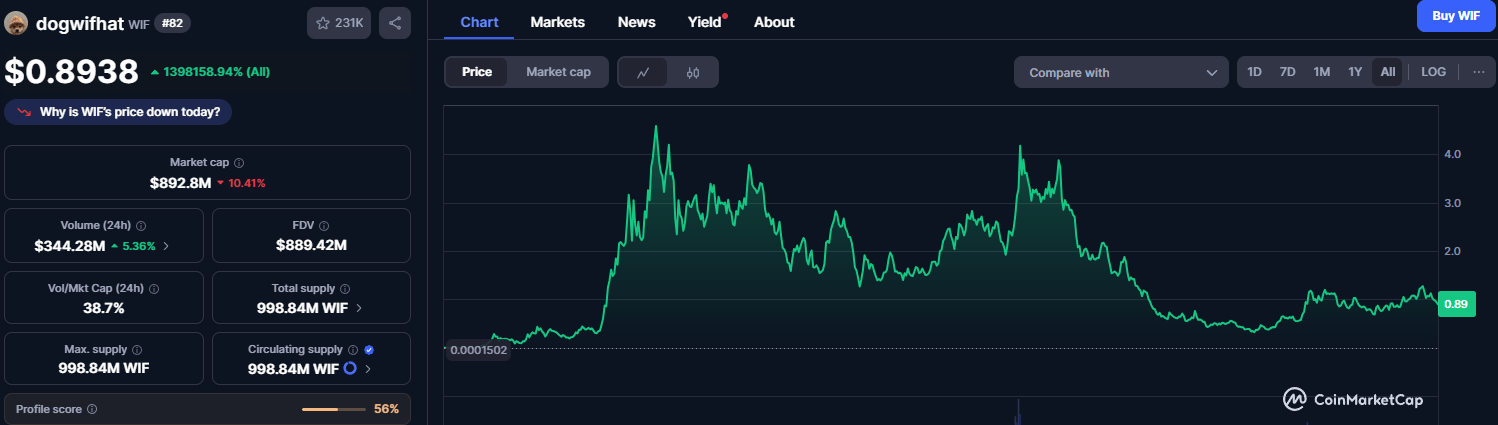Click the dogwifhat name heading
Screen dimensions: 1498x425
(80, 23)
